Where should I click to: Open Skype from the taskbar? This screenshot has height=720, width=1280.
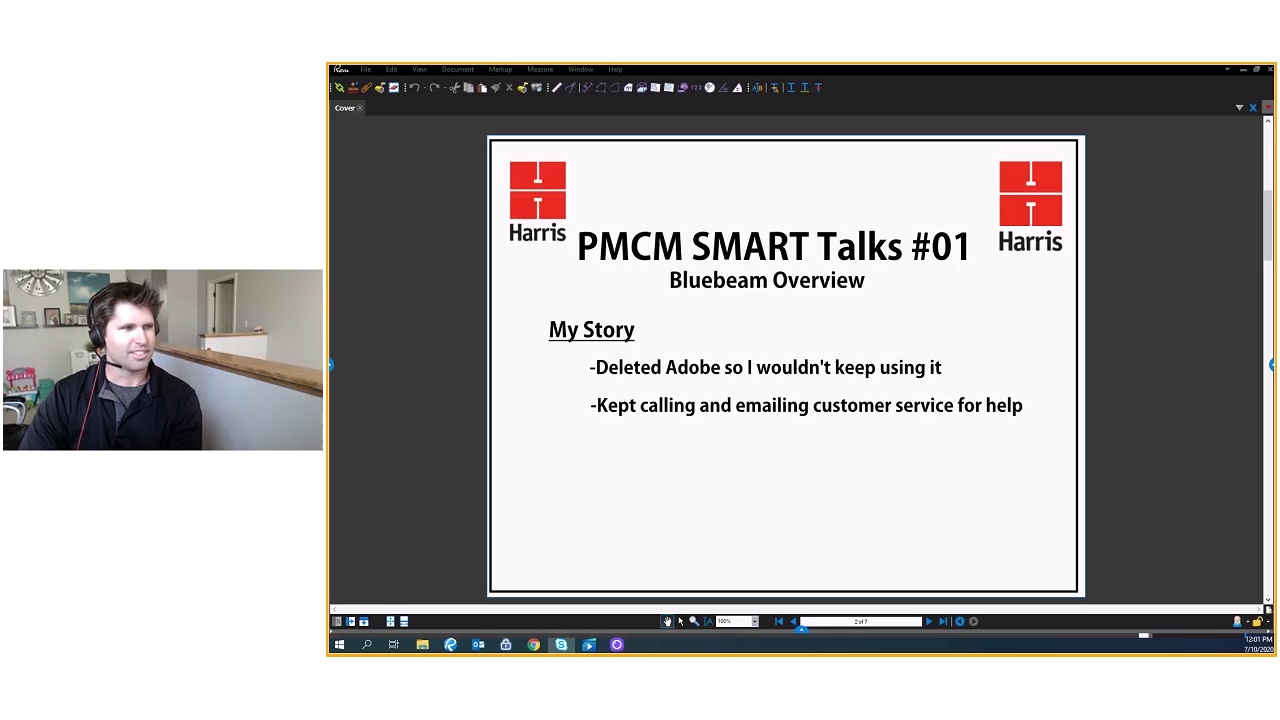[561, 645]
